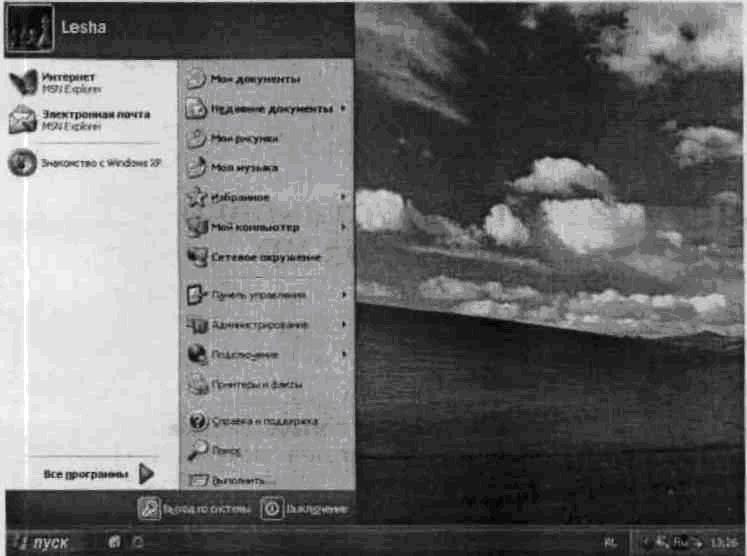Click the Выключение power icon
Screen dimensions: 747x556
tap(272, 509)
